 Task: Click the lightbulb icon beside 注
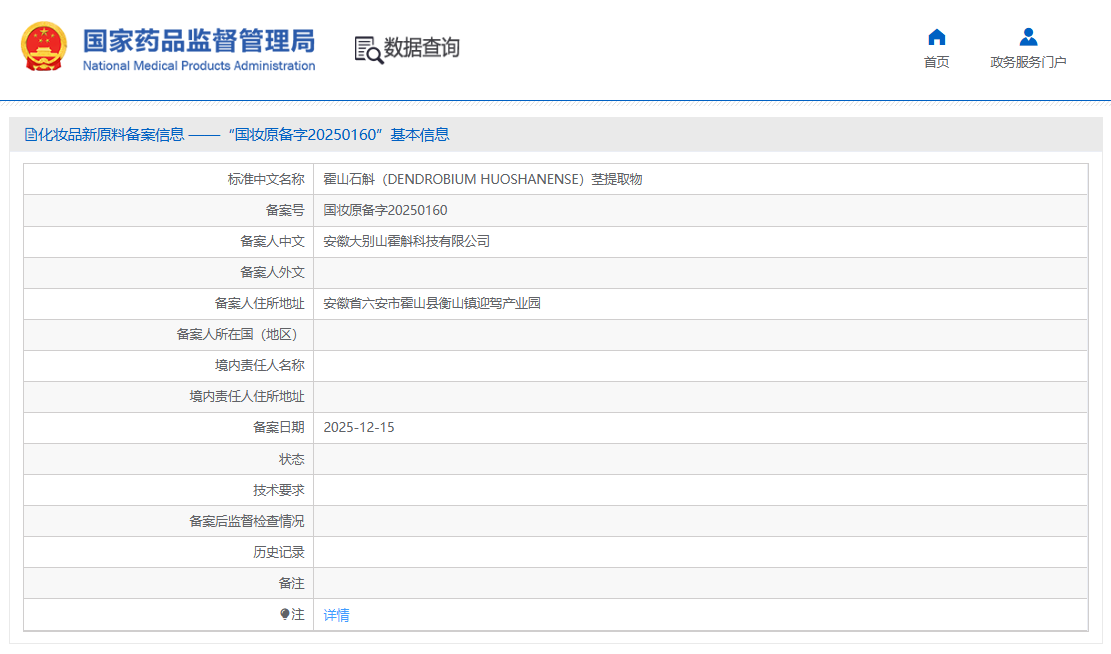pyautogui.click(x=285, y=614)
